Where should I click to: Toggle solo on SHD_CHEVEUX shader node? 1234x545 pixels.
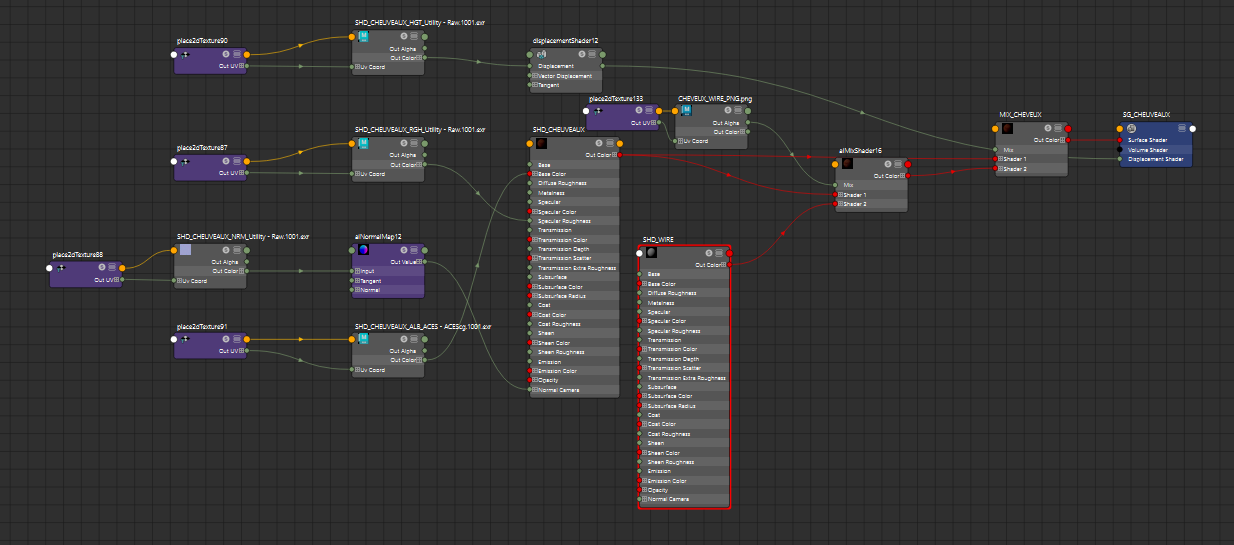(598, 143)
